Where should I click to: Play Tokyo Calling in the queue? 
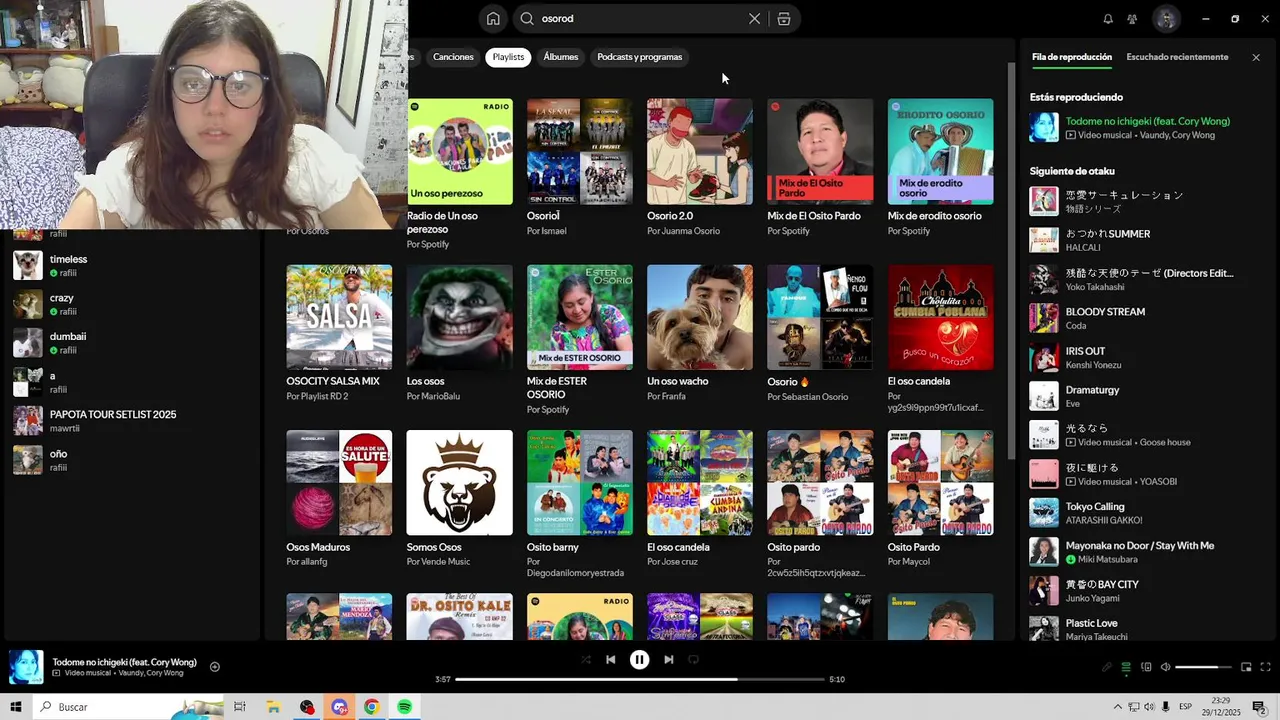1140,513
